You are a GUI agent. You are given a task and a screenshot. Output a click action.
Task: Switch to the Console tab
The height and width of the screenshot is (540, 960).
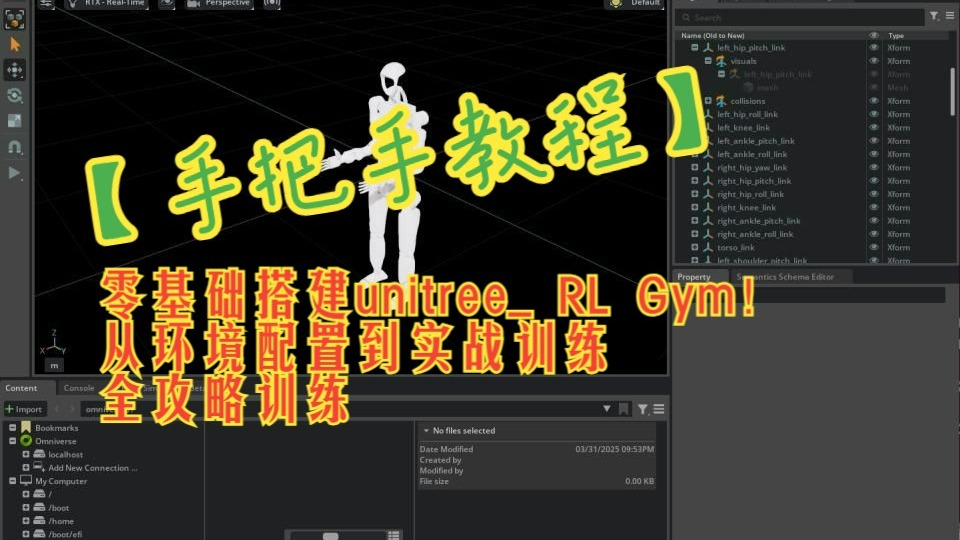pyautogui.click(x=79, y=388)
